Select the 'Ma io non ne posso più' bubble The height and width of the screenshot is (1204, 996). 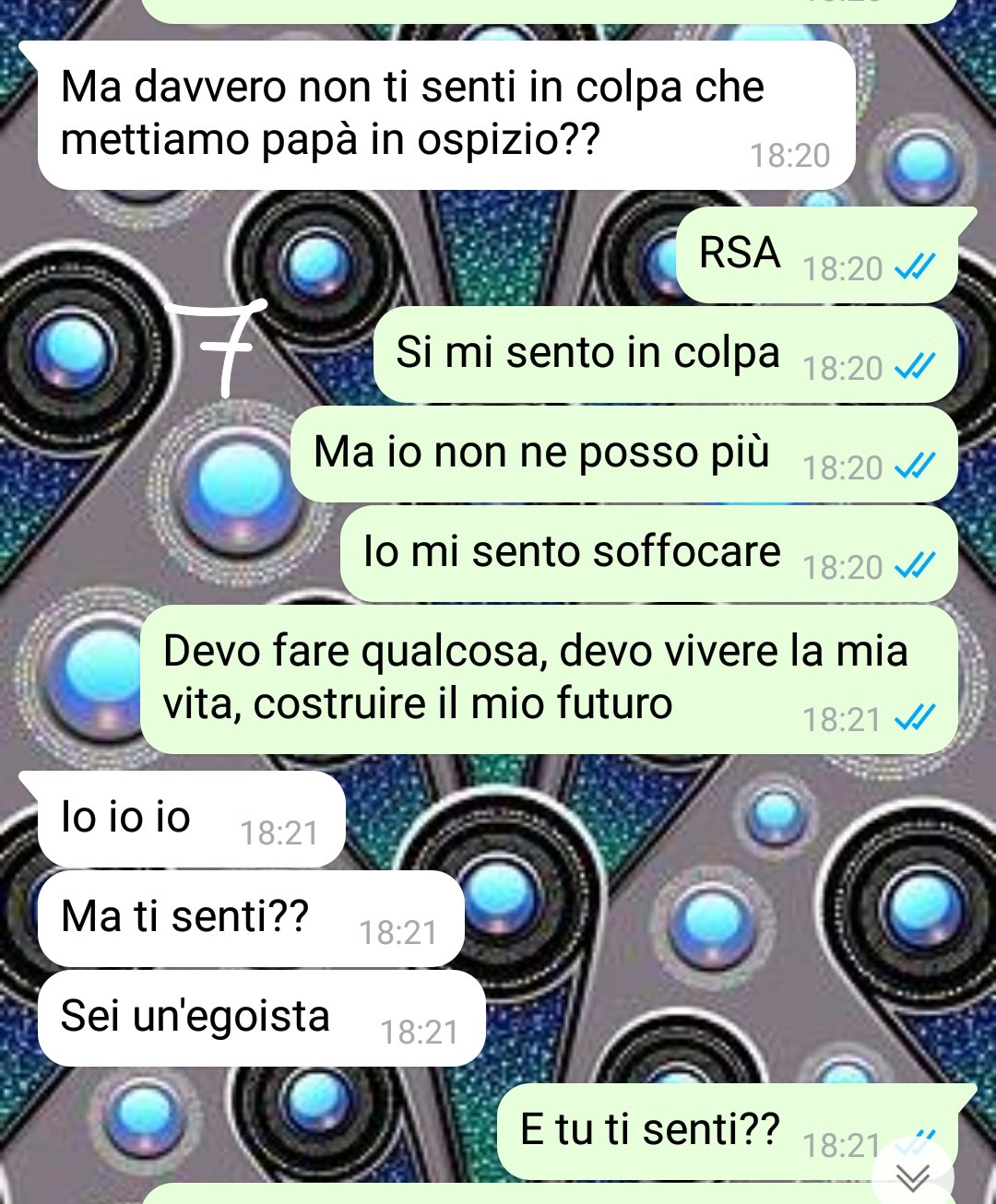point(623,454)
